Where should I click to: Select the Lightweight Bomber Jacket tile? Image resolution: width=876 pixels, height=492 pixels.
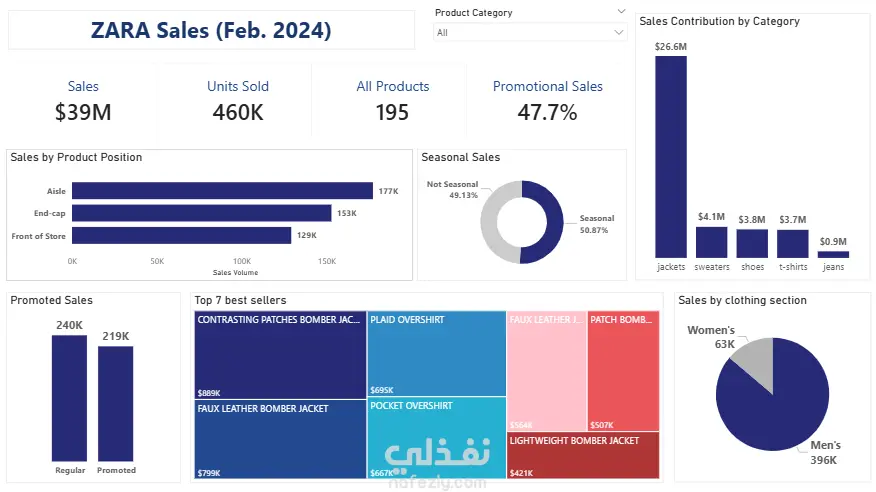[582, 455]
